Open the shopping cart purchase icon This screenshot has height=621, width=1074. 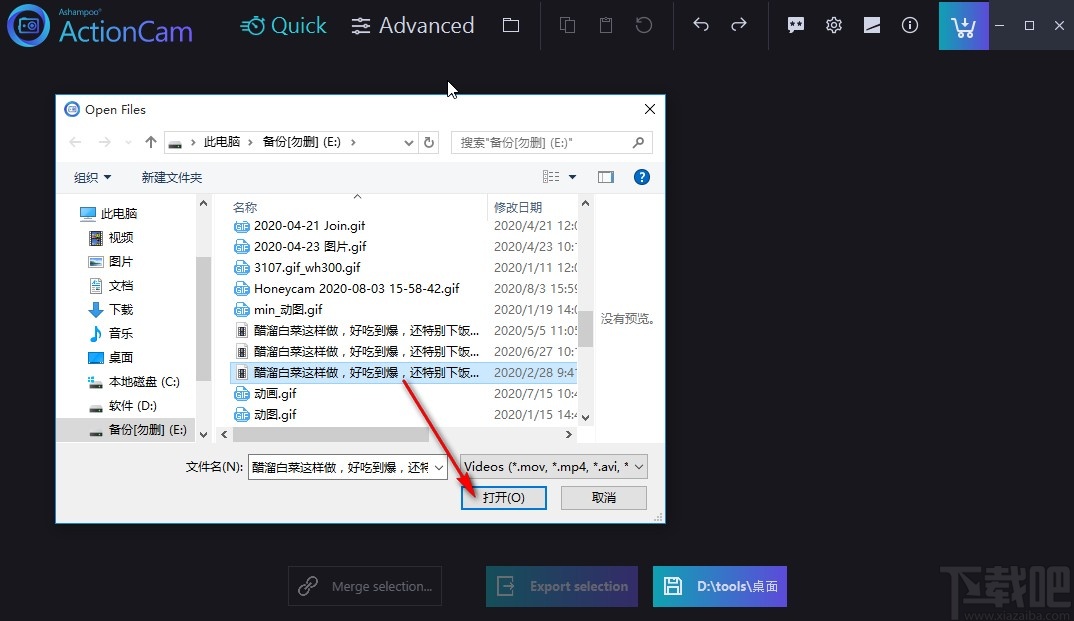pyautogui.click(x=963, y=25)
